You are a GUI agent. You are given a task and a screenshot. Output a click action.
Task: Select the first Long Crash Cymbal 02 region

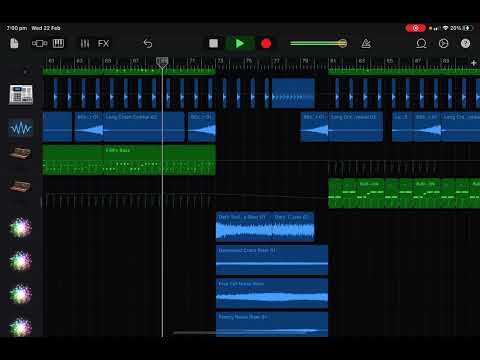point(144,127)
